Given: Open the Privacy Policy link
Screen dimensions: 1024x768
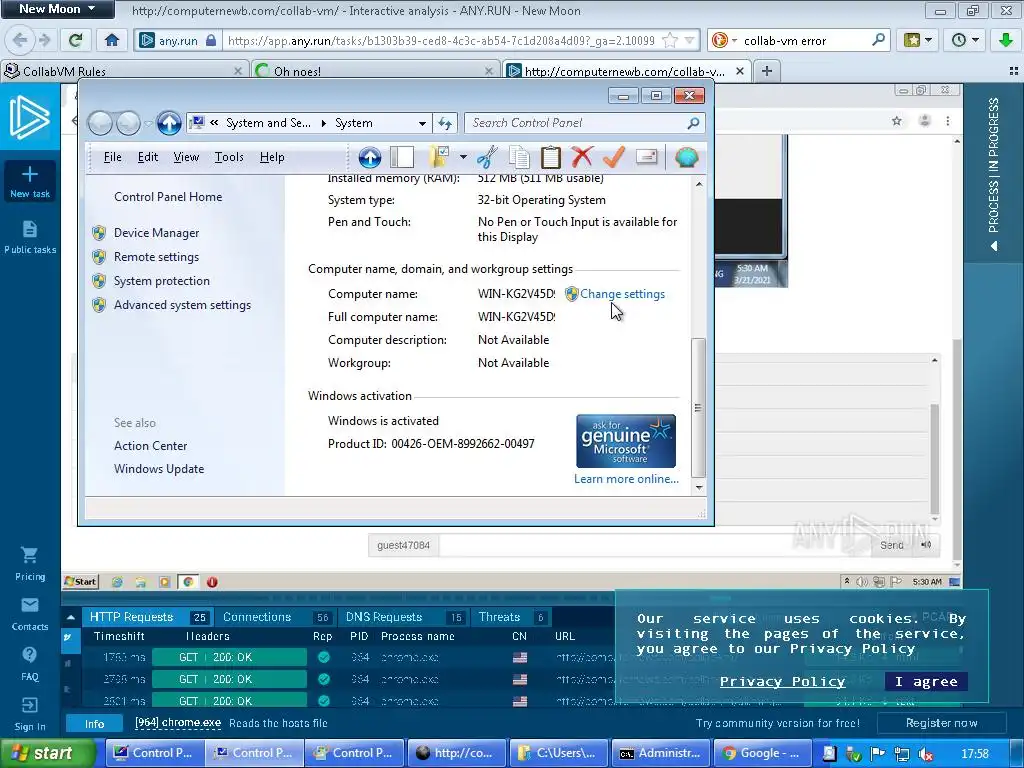Looking at the screenshot, I should [x=782, y=682].
